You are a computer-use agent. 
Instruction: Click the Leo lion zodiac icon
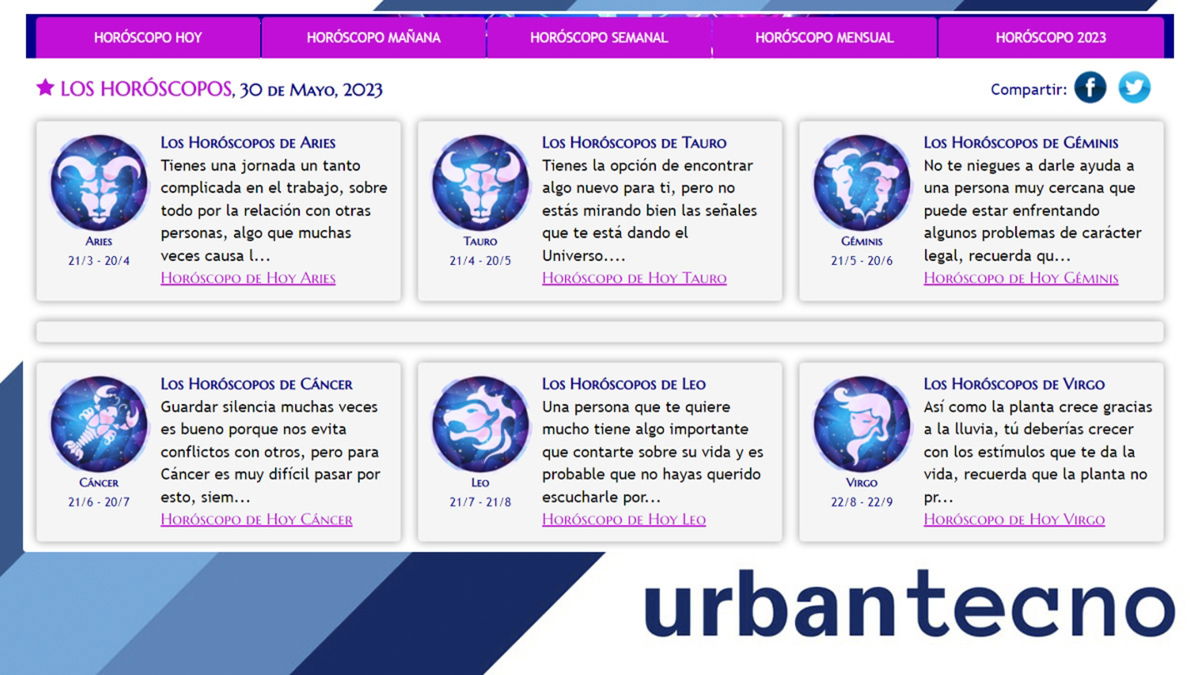pos(479,424)
